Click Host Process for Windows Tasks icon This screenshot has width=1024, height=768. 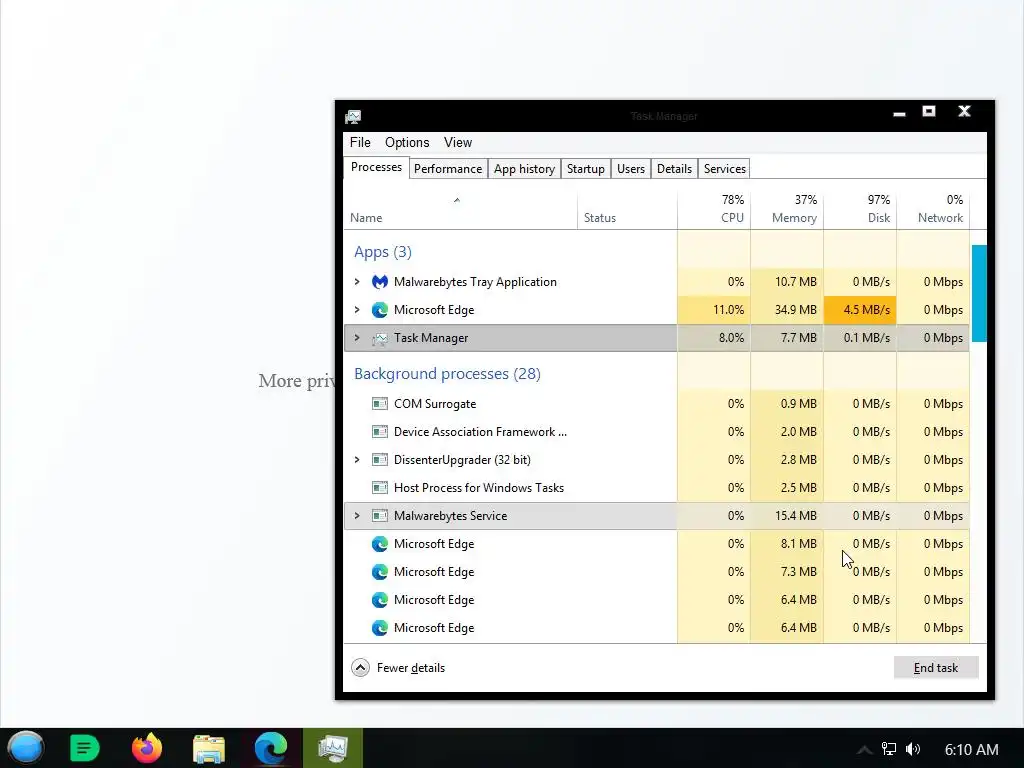pos(379,488)
